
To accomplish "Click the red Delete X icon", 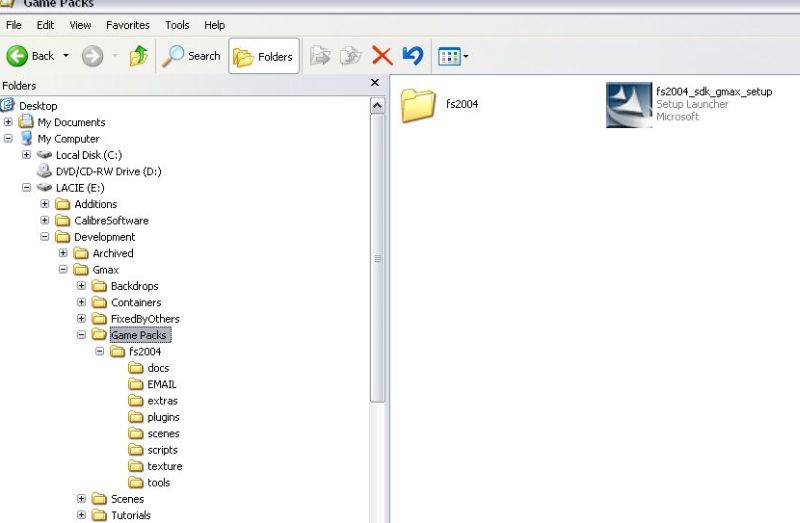I will pos(381,56).
